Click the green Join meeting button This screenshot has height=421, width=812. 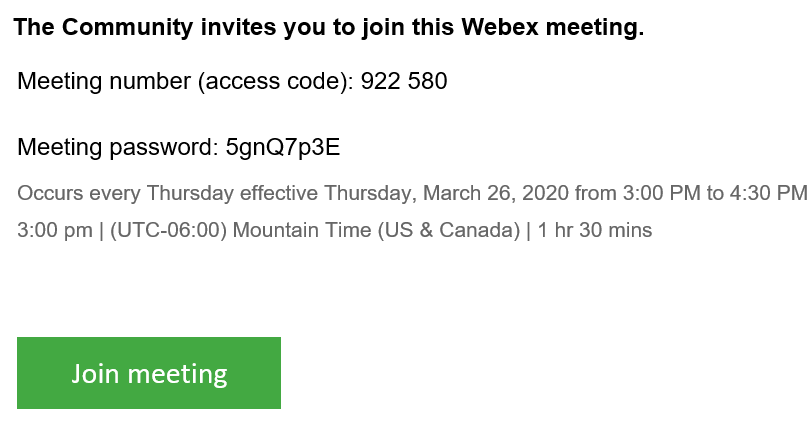(x=149, y=373)
